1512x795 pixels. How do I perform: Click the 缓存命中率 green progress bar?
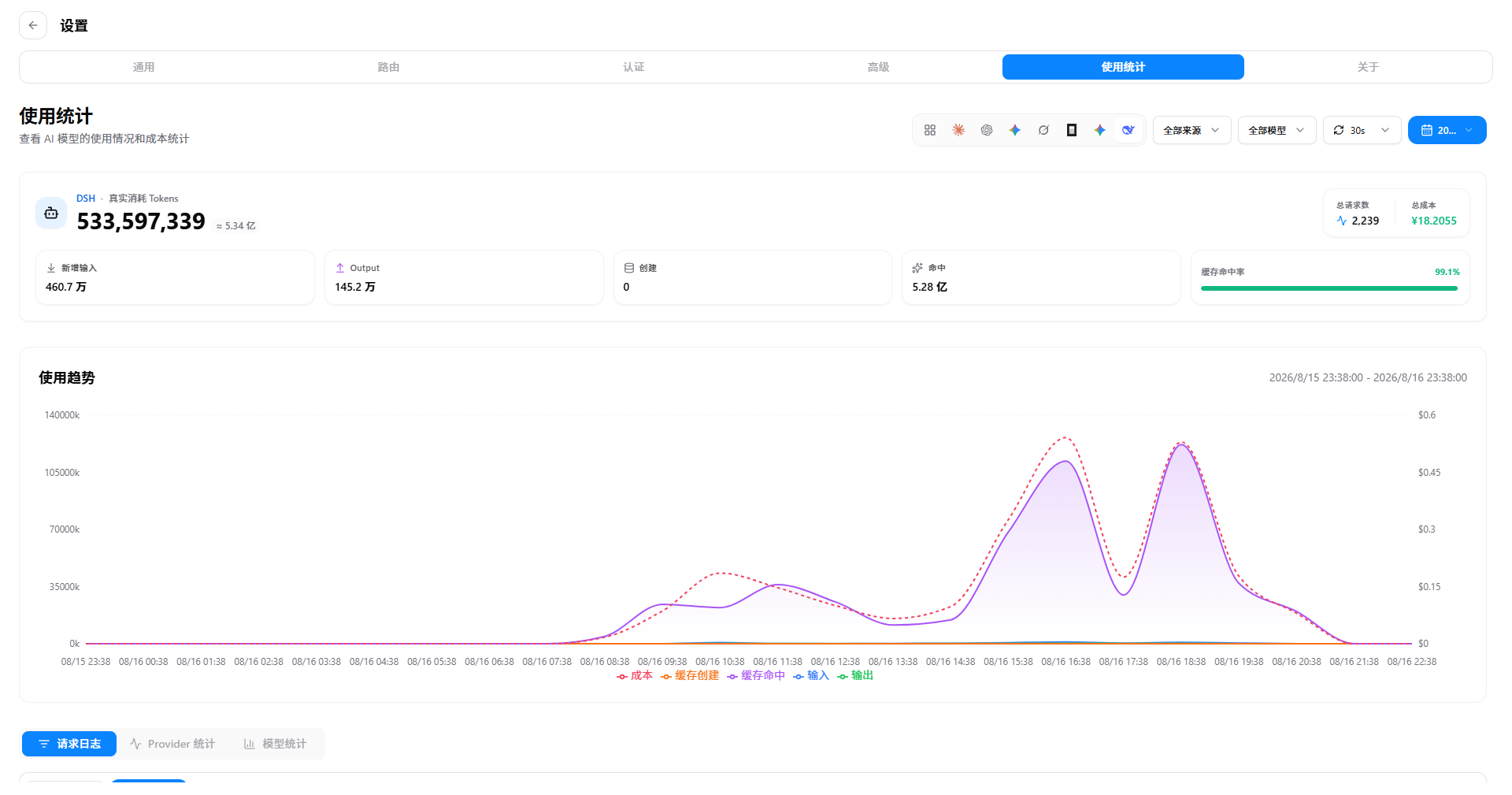1329,288
